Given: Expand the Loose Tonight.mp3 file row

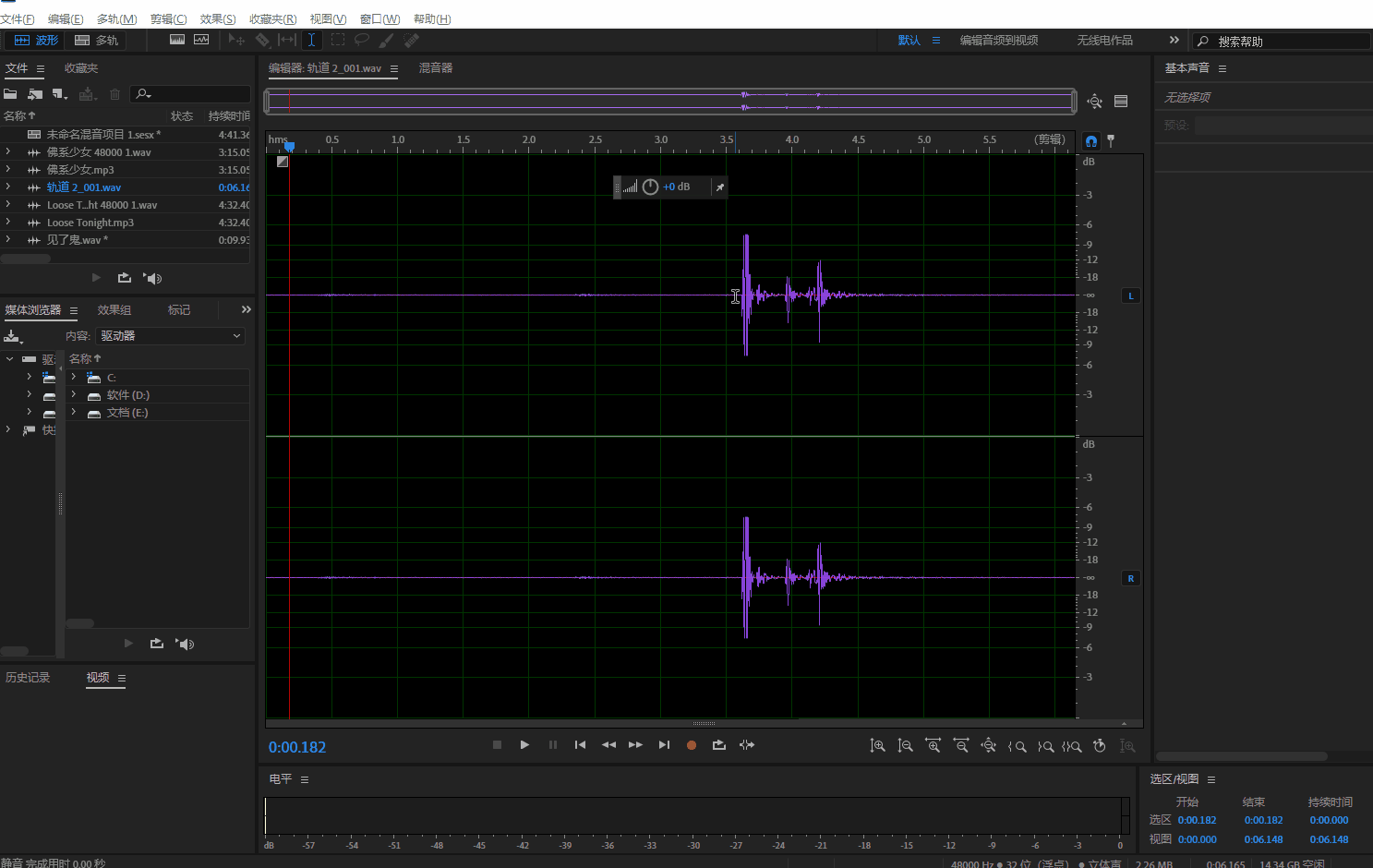Looking at the screenshot, I should (8, 223).
